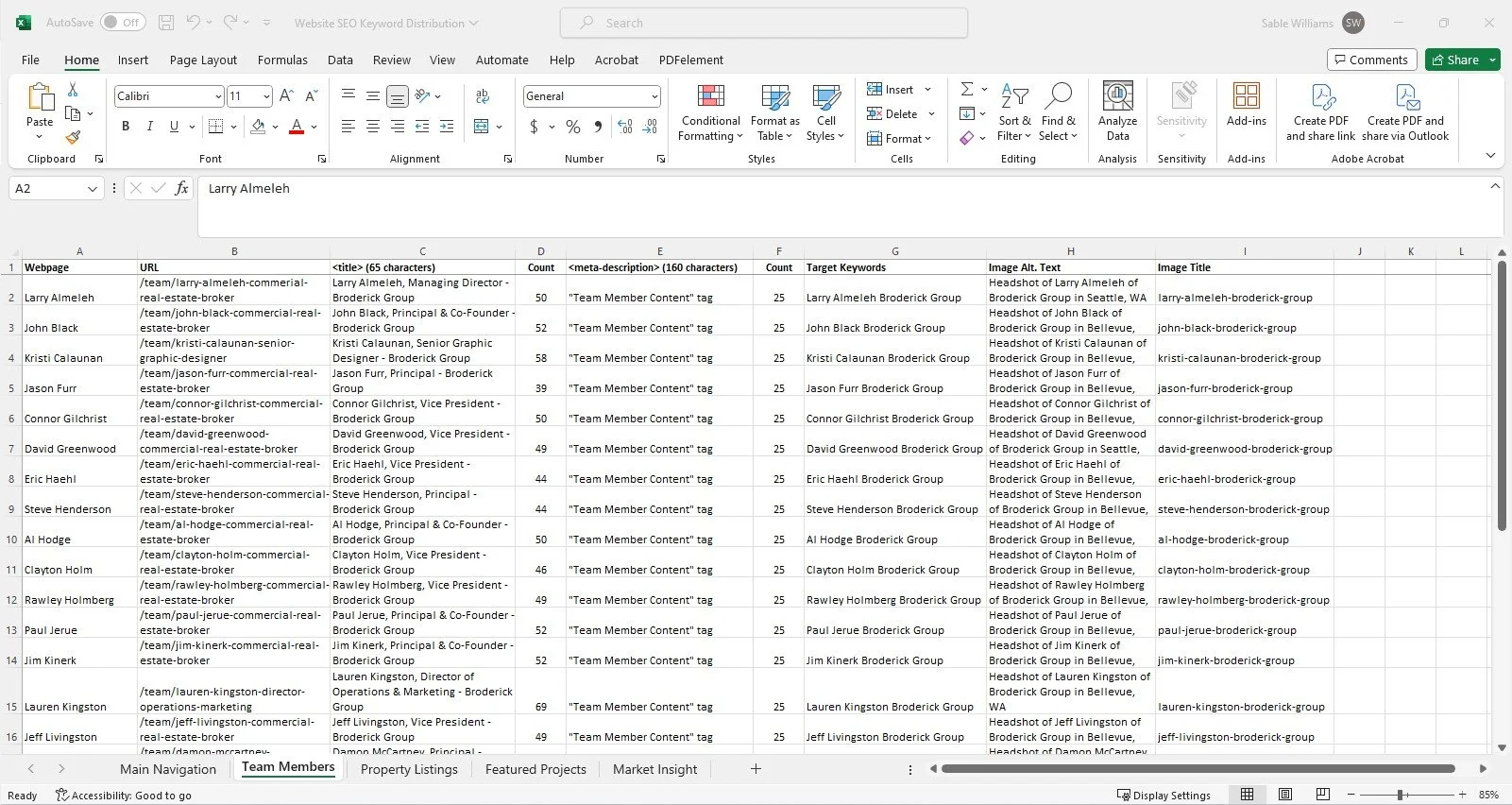Toggle the AutoSave switch
Image resolution: width=1512 pixels, height=805 pixels.
(123, 23)
